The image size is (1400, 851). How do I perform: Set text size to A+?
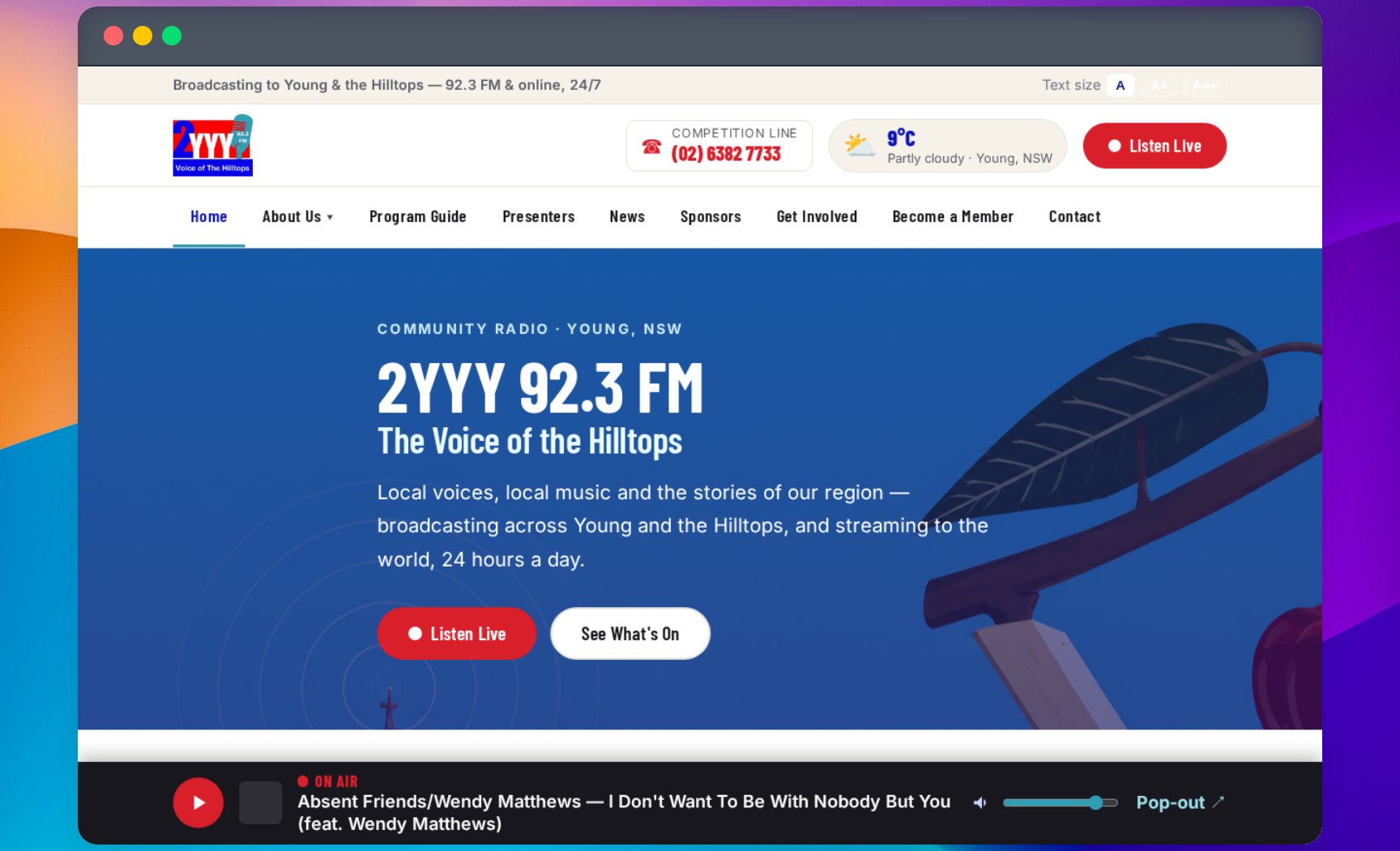(1159, 85)
